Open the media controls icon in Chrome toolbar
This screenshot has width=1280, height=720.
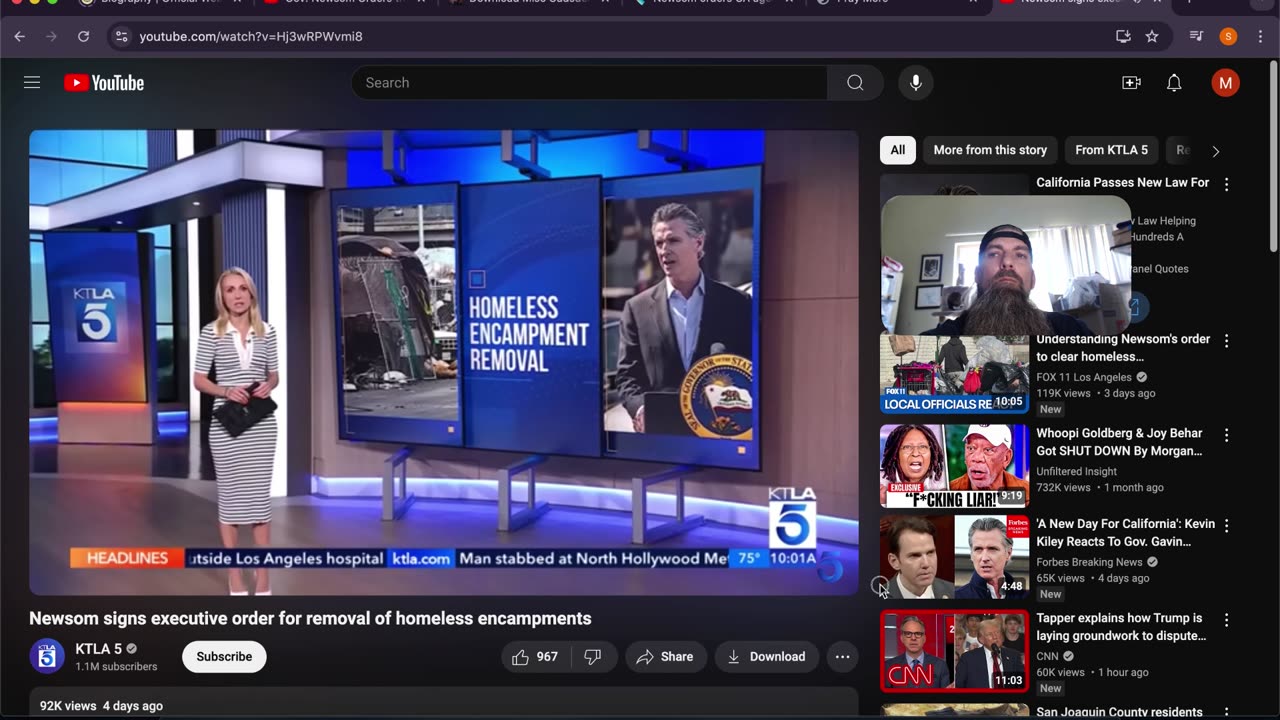coord(1196,36)
